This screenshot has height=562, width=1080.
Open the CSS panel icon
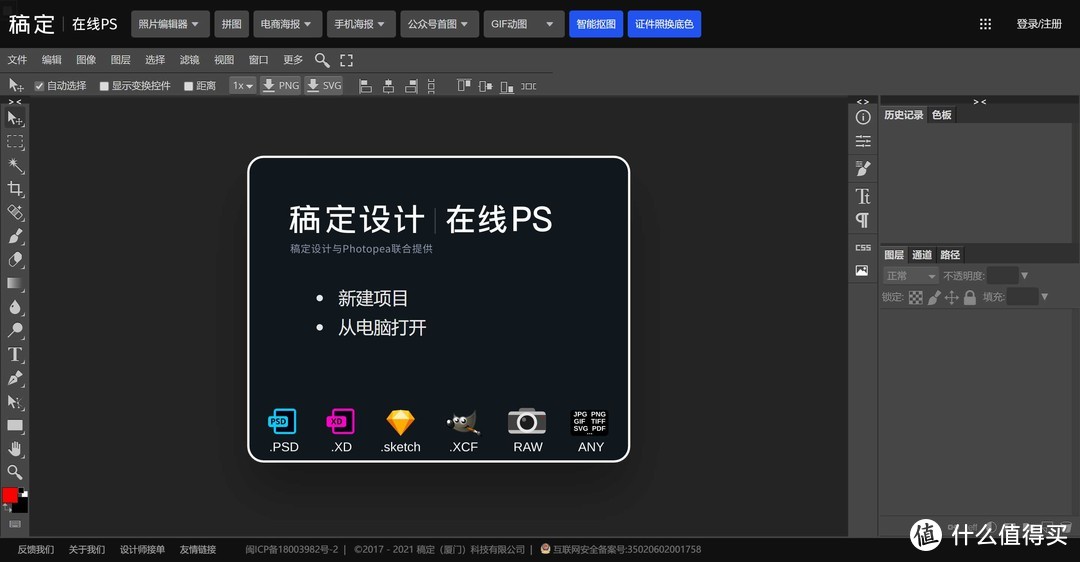[x=862, y=247]
